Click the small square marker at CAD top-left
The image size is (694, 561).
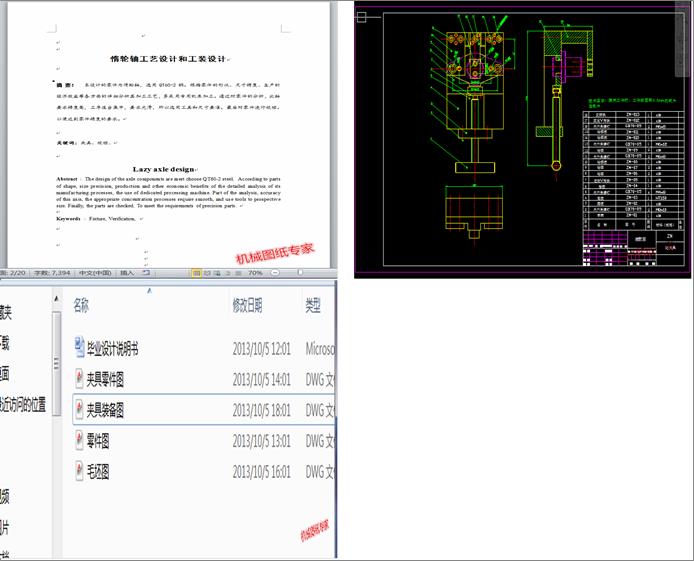362,17
